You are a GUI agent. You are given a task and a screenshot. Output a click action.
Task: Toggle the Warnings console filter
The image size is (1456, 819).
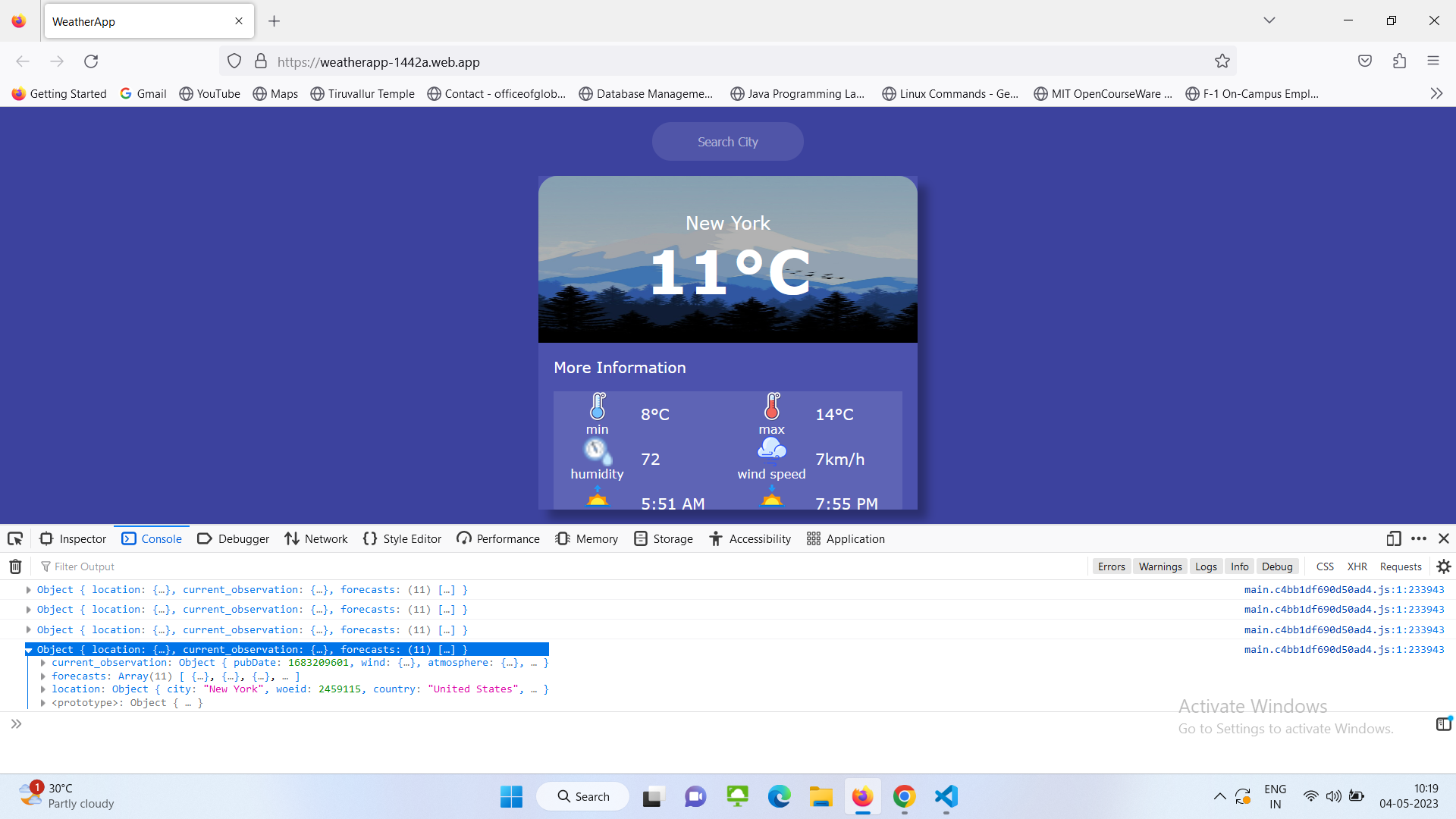click(x=1159, y=566)
